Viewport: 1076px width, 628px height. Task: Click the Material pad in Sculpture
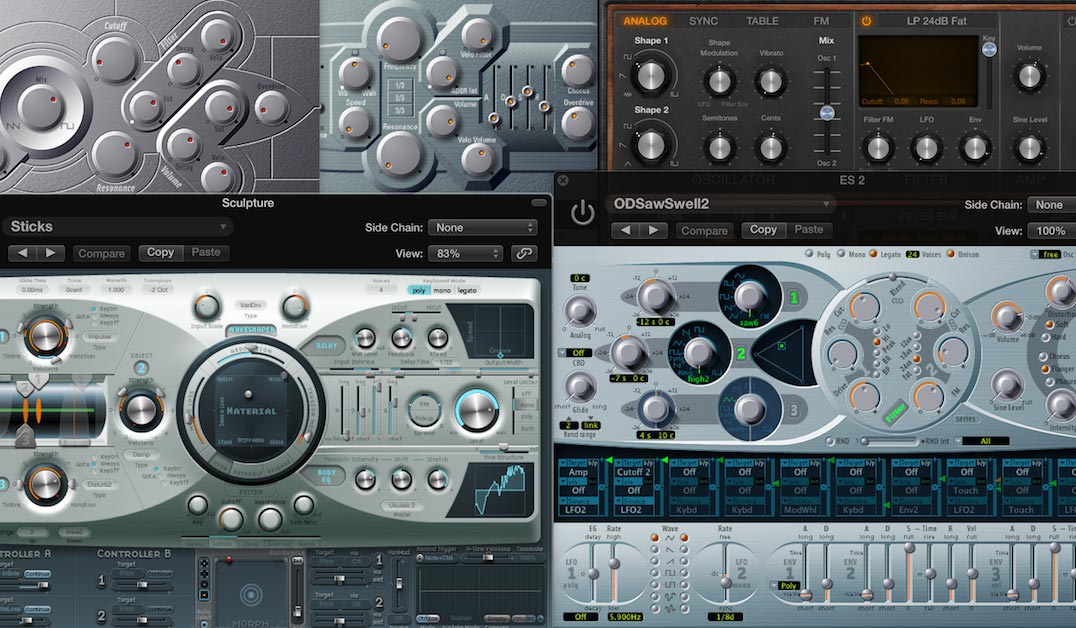click(x=251, y=410)
